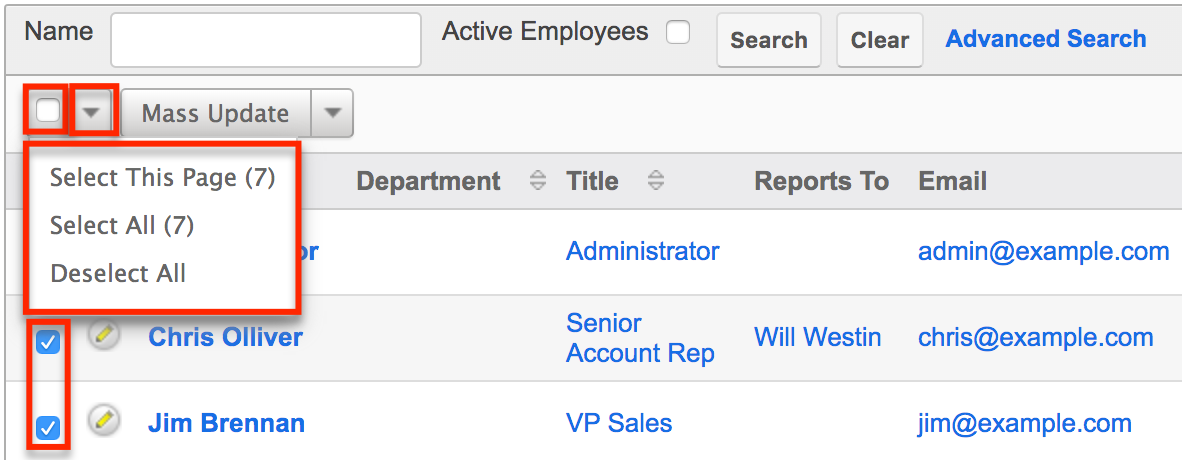Viewport: 1182px width, 460px height.
Task: Expand the Mass Update dropdown arrow
Action: pos(333,113)
